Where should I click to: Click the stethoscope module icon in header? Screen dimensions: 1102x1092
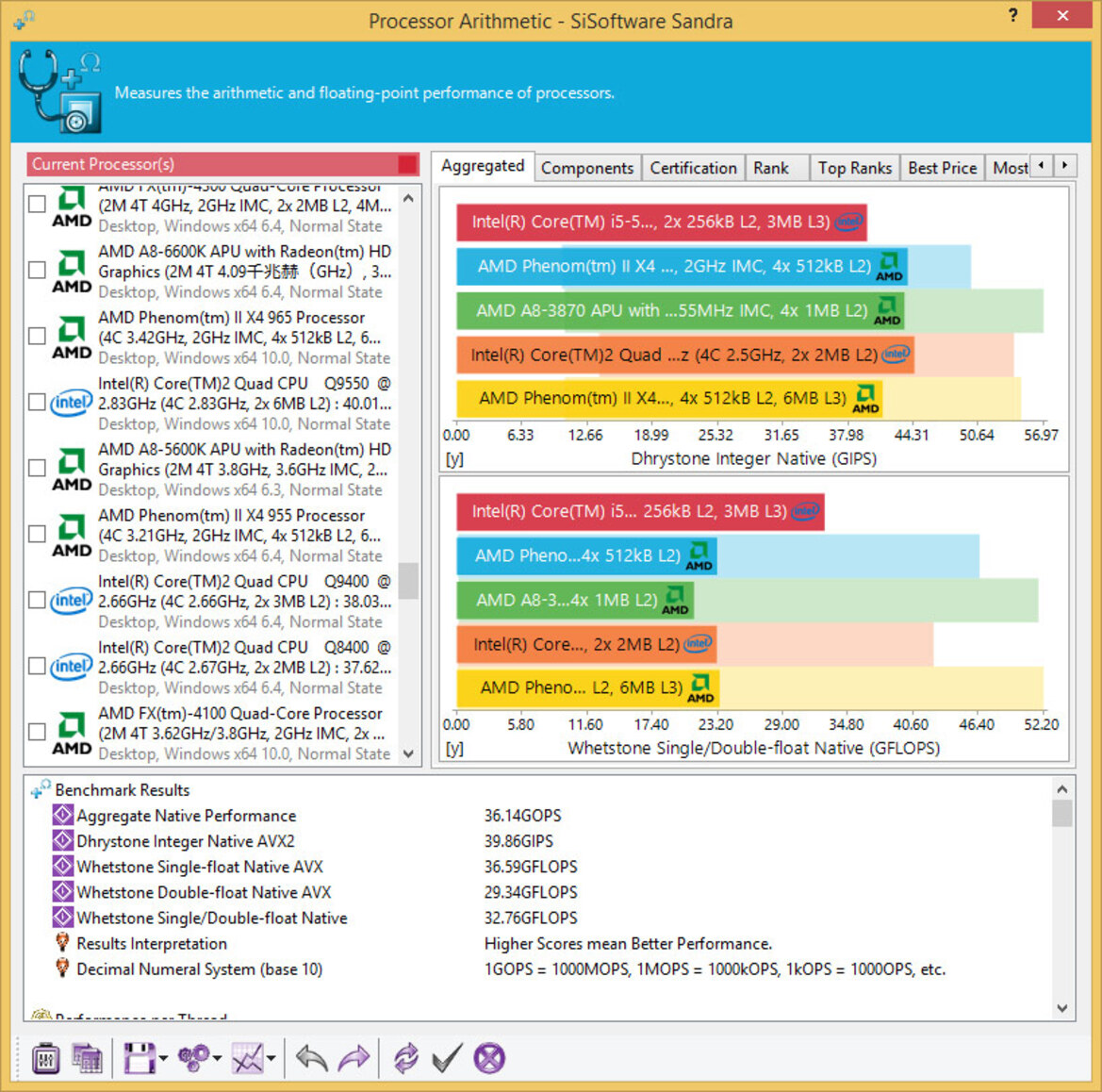[59, 91]
